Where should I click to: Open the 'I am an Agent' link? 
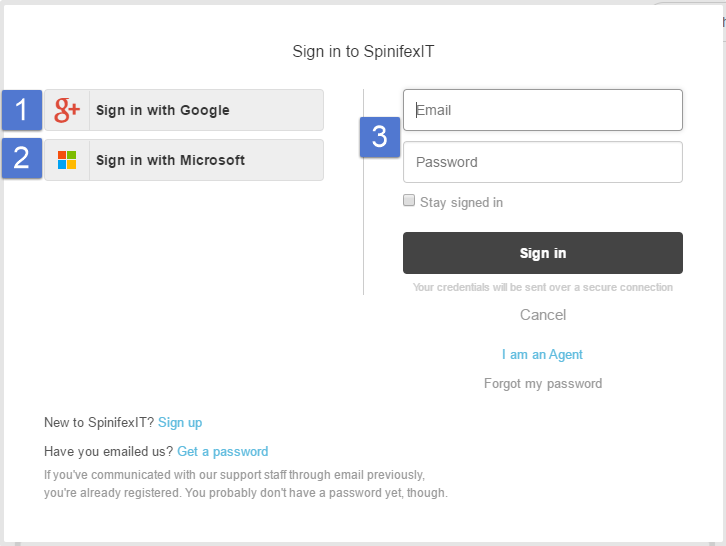tap(542, 355)
